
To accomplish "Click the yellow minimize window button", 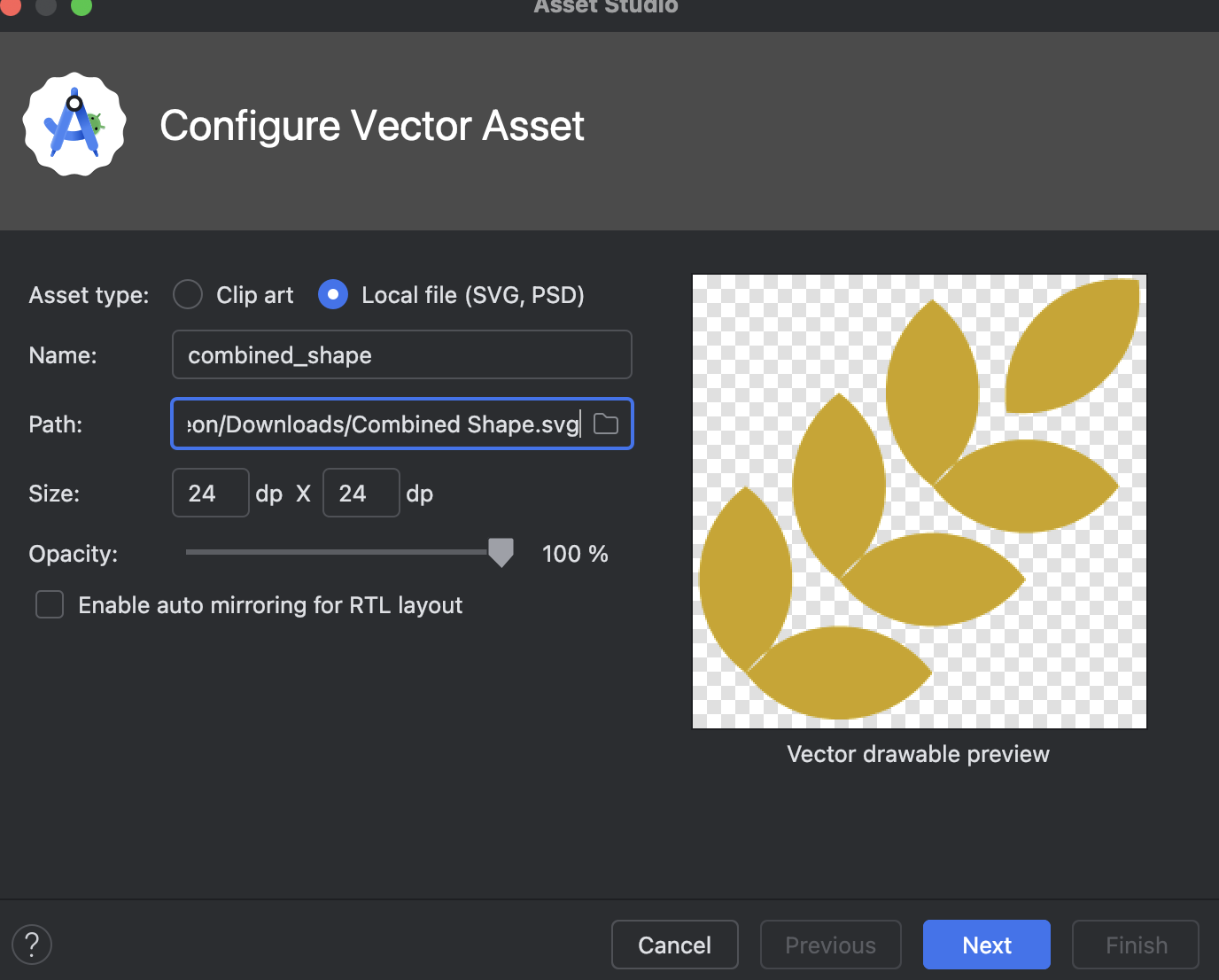I will [46, 6].
